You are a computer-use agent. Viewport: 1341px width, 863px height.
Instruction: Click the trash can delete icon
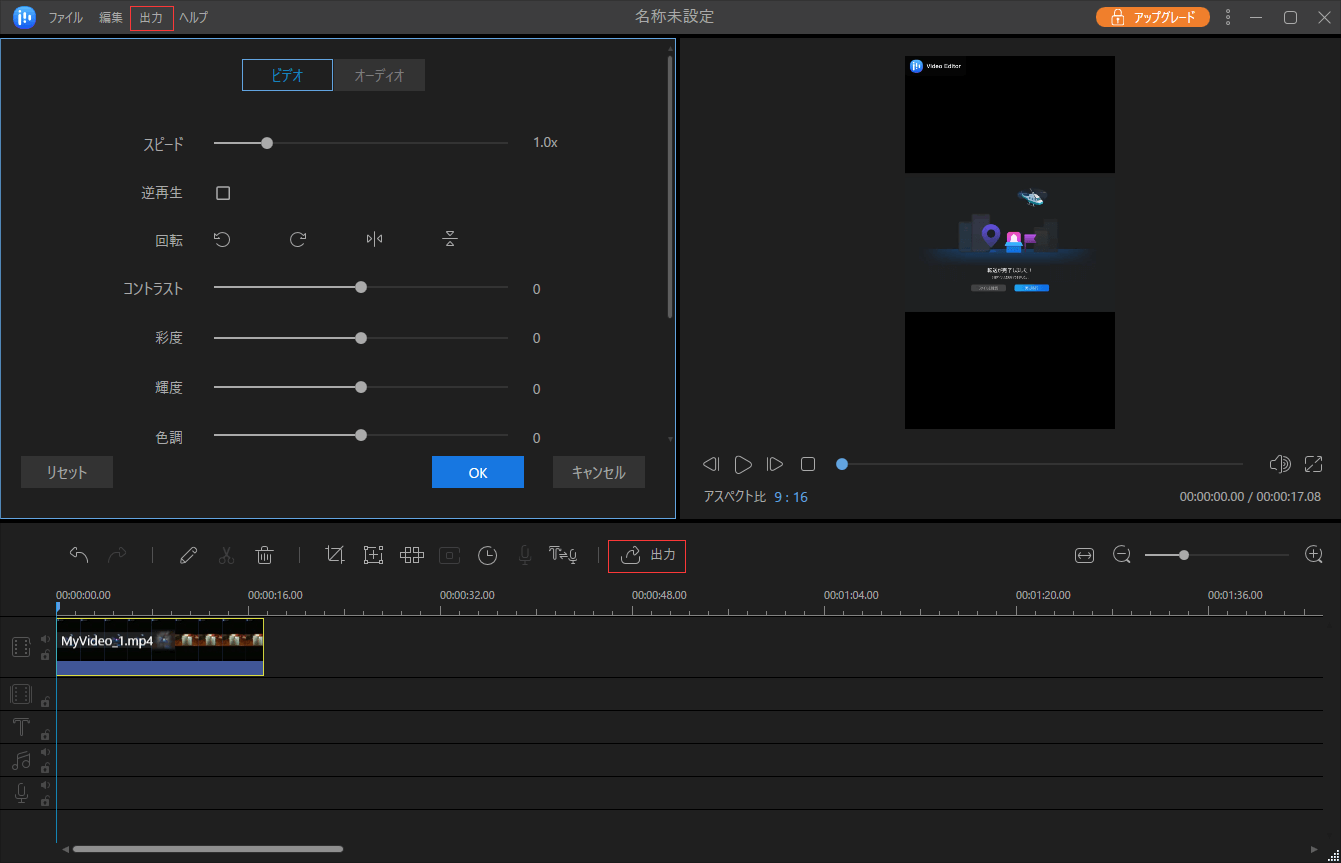point(264,555)
